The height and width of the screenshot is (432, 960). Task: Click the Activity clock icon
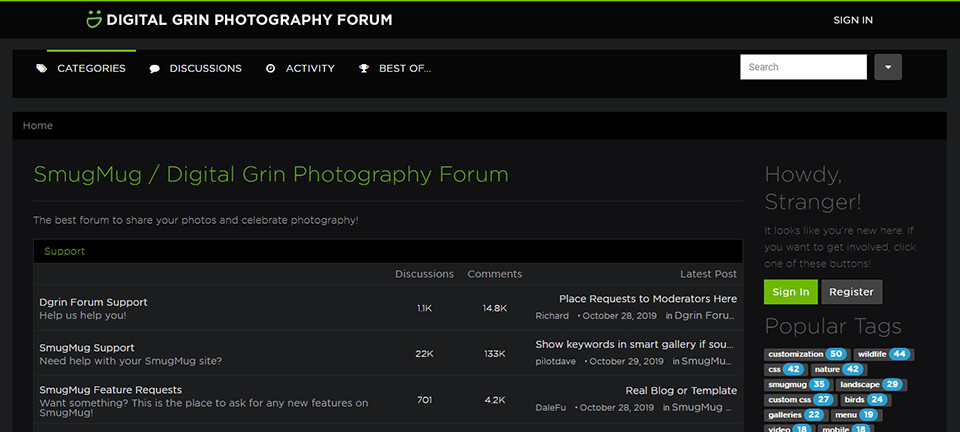pos(271,69)
